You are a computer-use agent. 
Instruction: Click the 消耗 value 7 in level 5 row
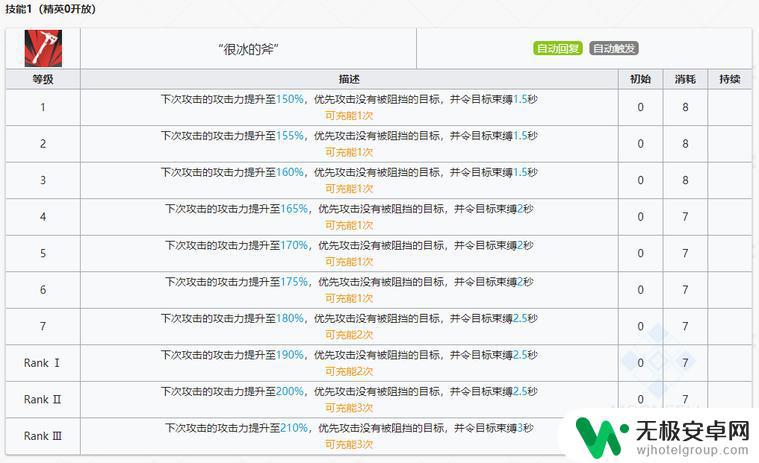(685, 254)
